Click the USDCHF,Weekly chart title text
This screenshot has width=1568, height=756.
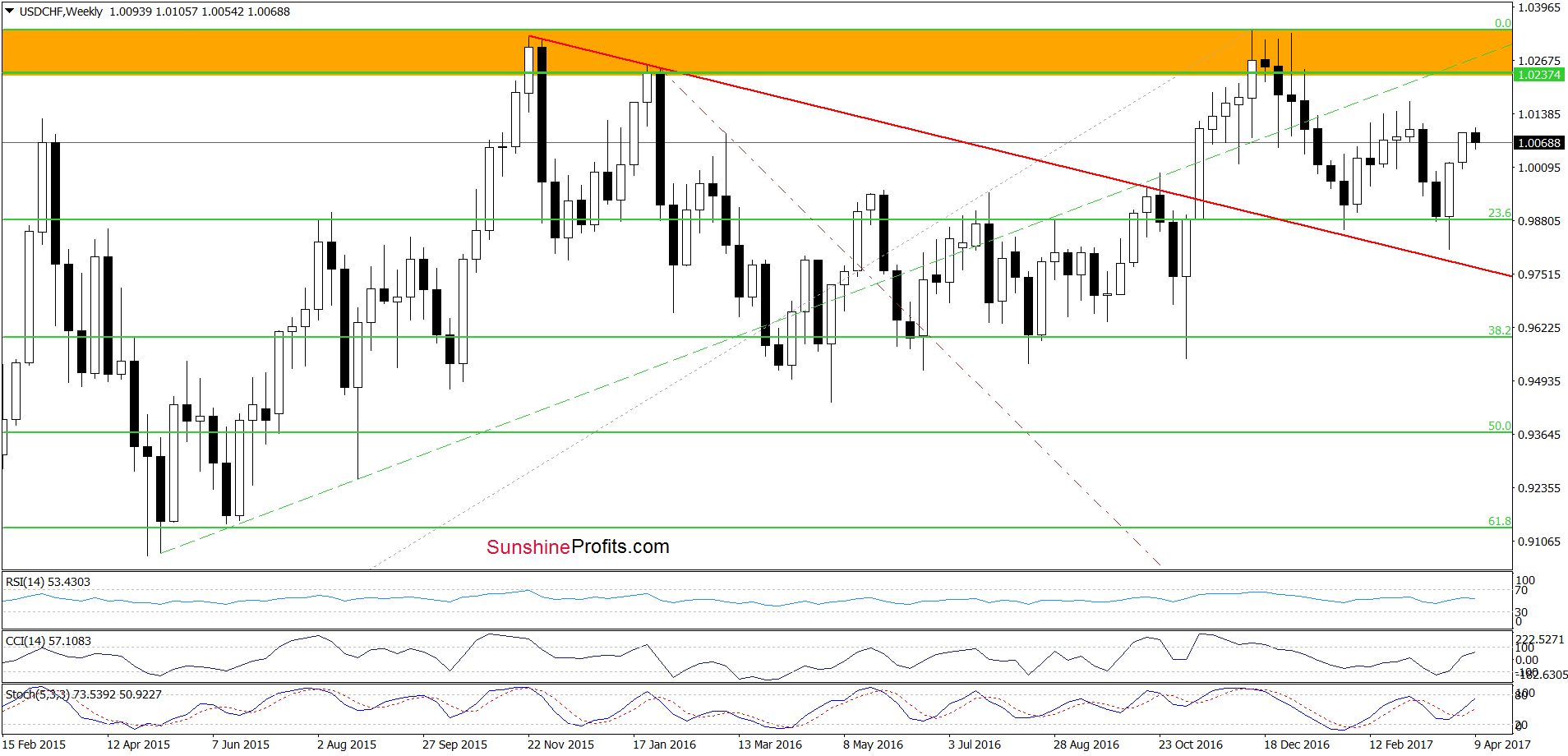tap(61, 12)
